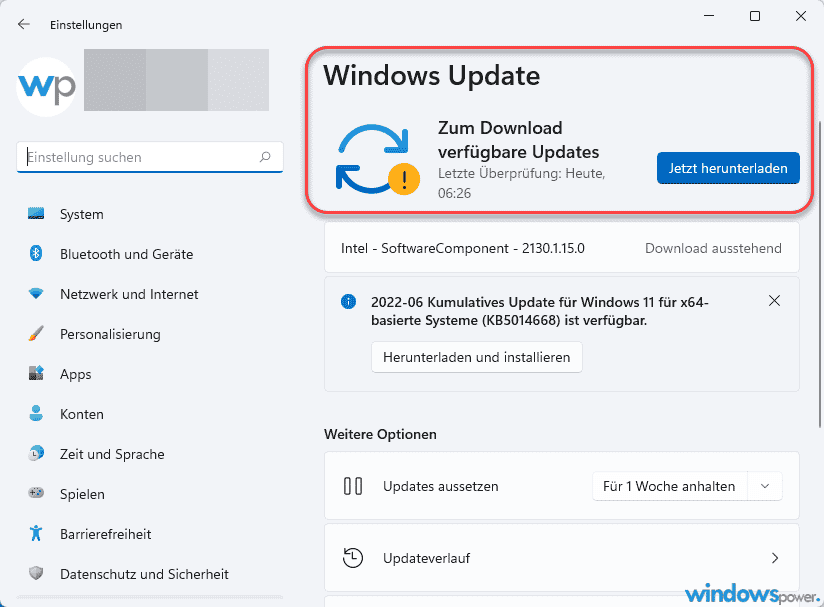
Task: Click the blue info icon
Action: pyautogui.click(x=348, y=302)
